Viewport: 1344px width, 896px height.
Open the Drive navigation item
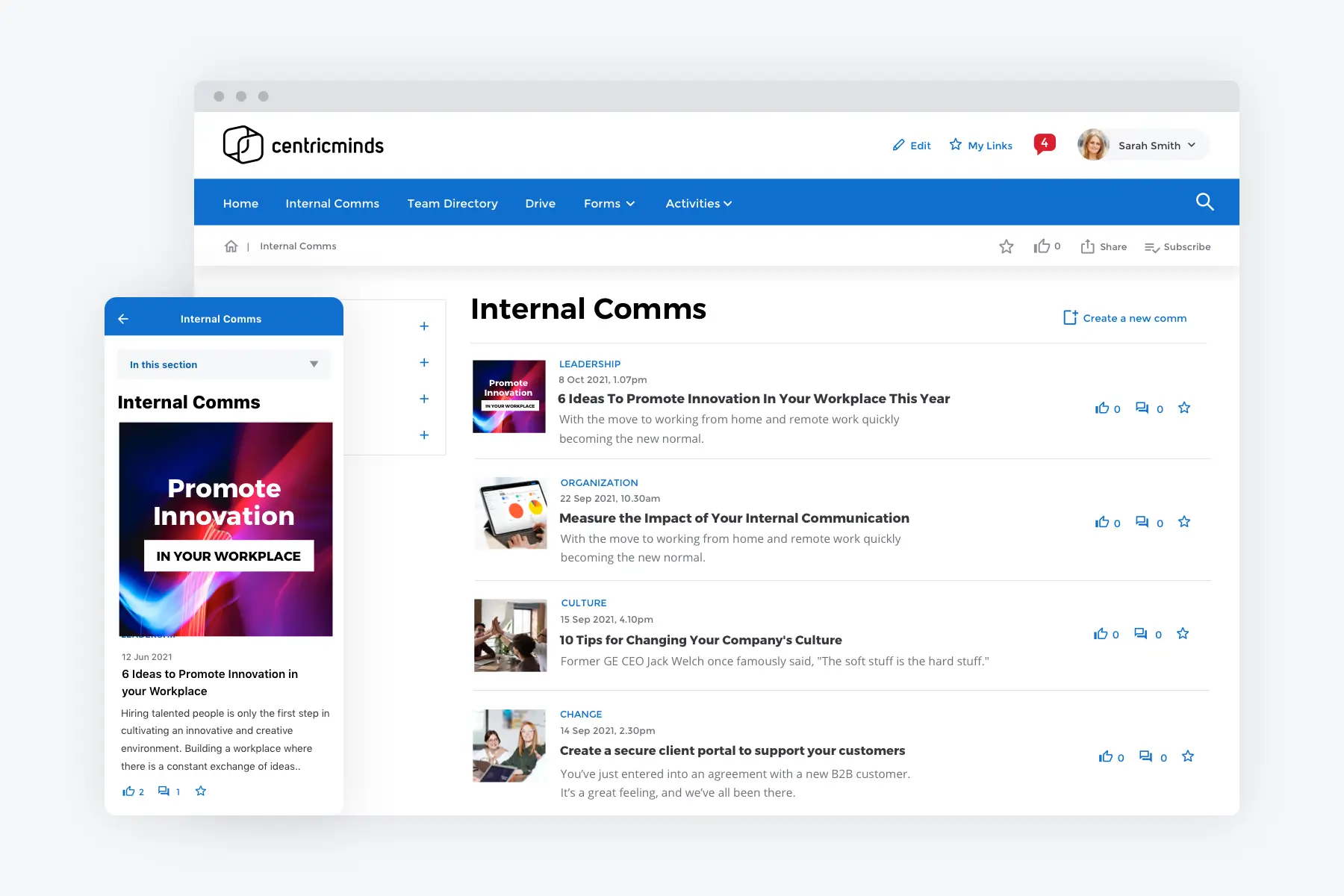(540, 203)
